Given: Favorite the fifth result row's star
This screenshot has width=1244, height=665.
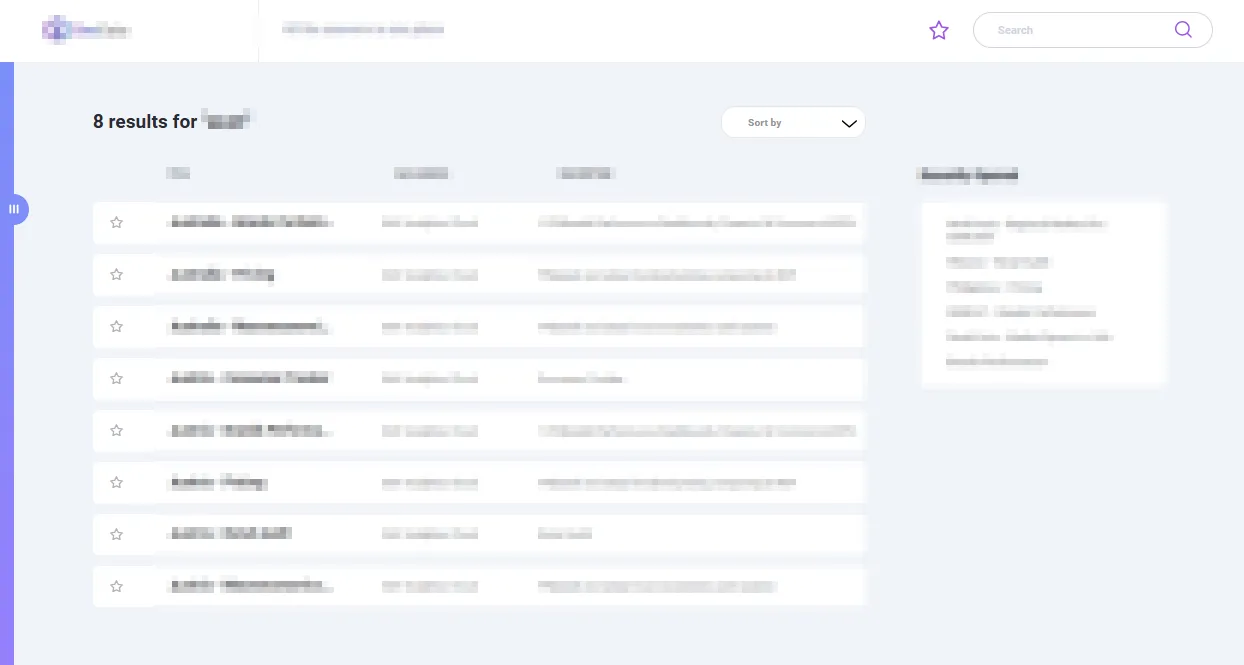Looking at the screenshot, I should click(116, 430).
